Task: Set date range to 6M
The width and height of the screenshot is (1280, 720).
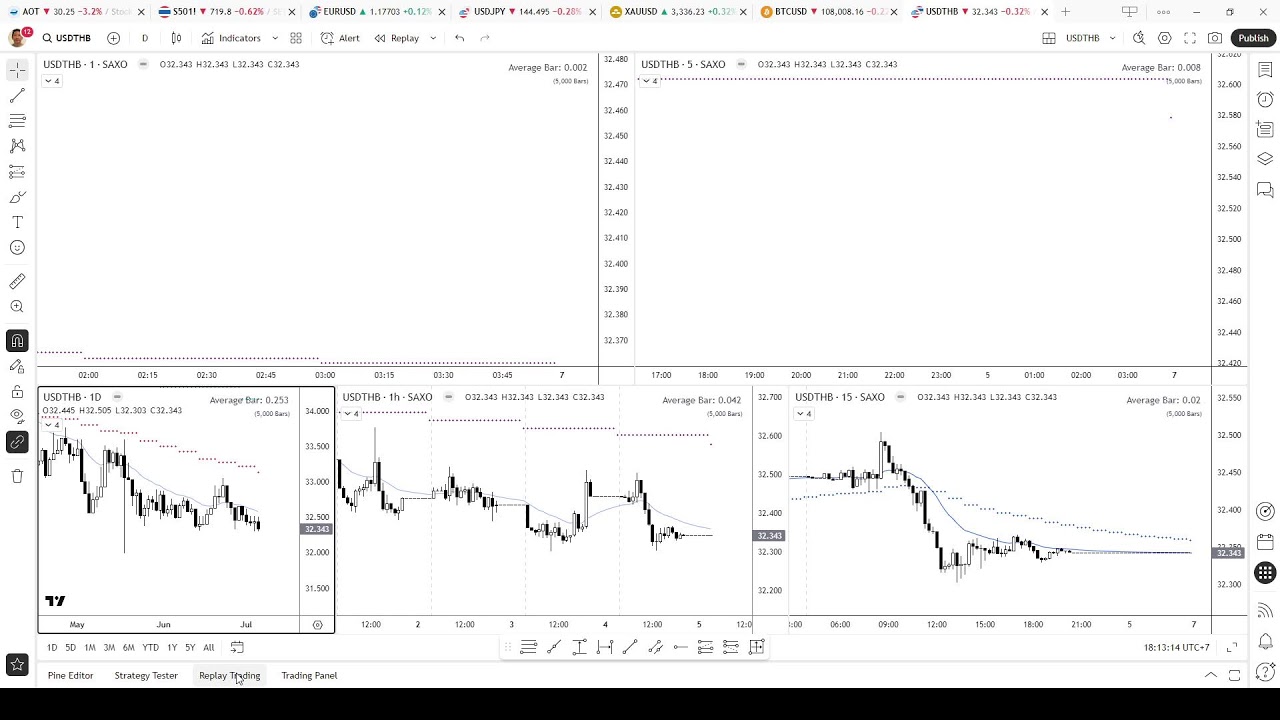Action: pos(128,648)
